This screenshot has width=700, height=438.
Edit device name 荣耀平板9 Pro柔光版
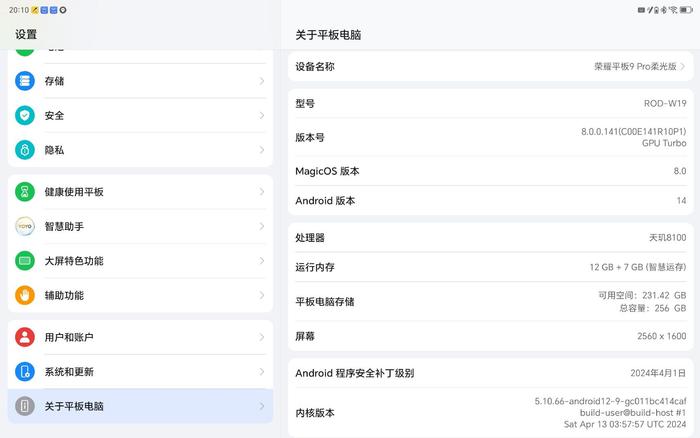coord(635,67)
